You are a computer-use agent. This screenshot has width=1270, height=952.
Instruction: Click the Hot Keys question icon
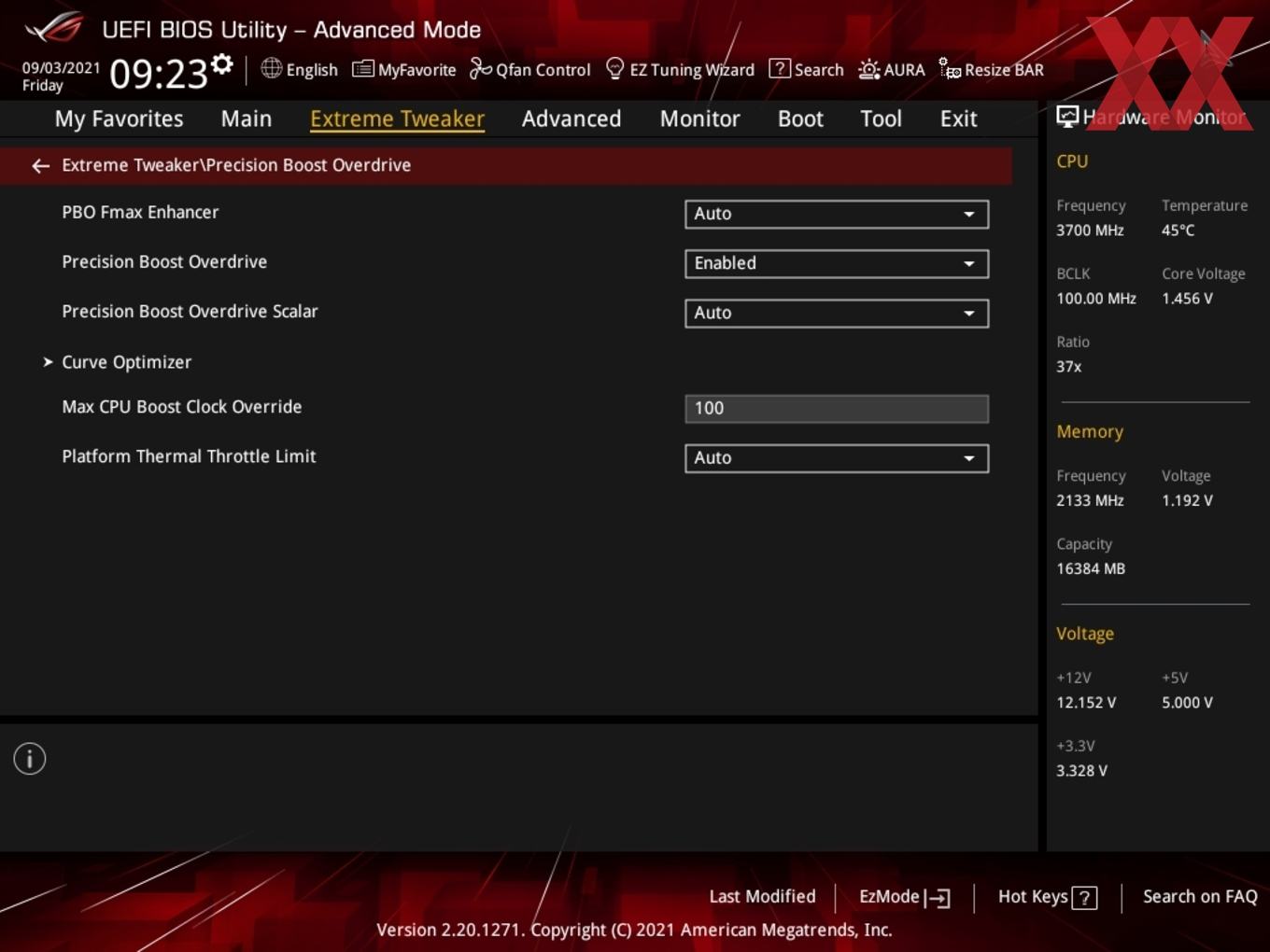[1084, 898]
